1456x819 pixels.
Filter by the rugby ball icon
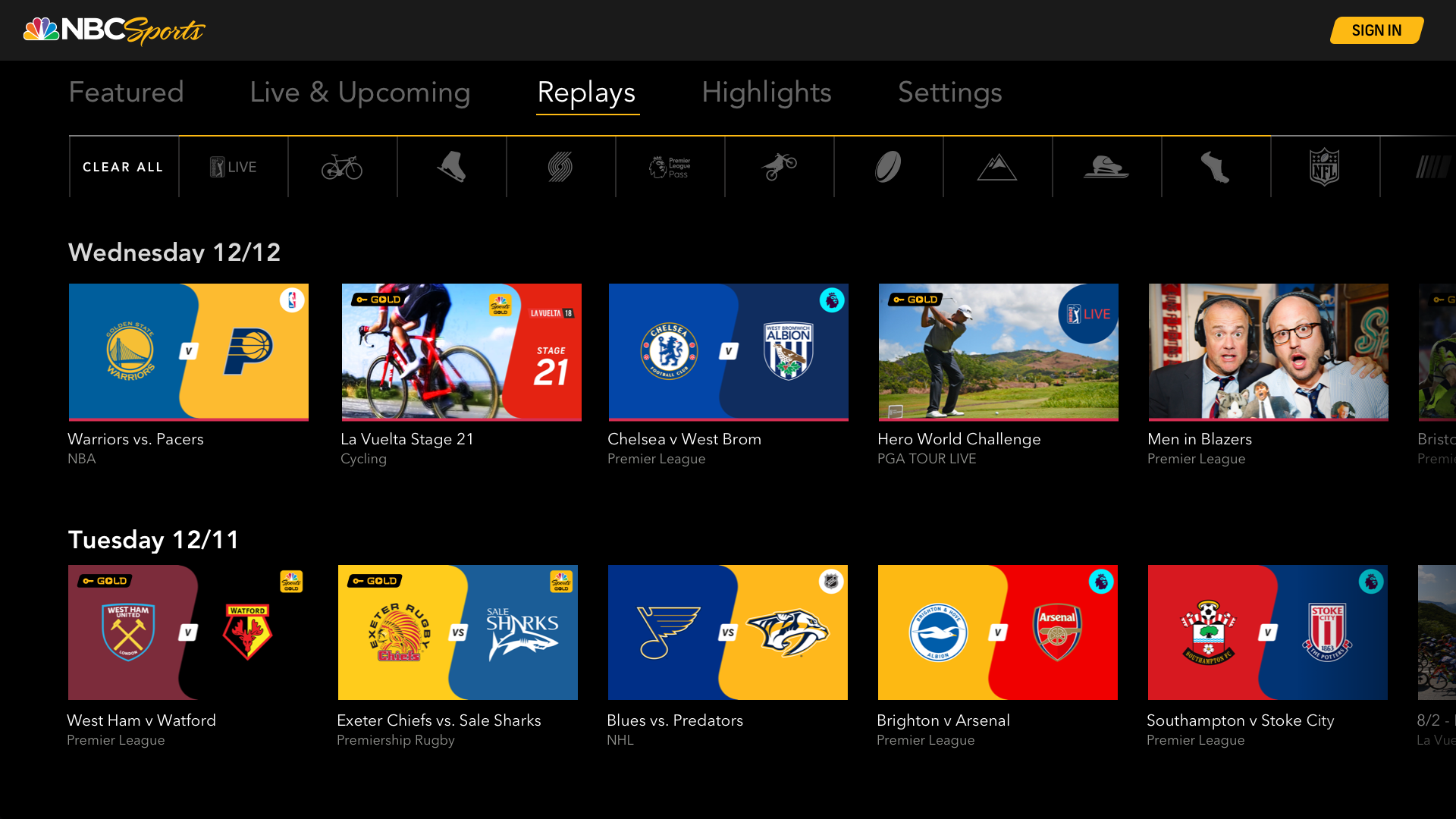coord(888,167)
